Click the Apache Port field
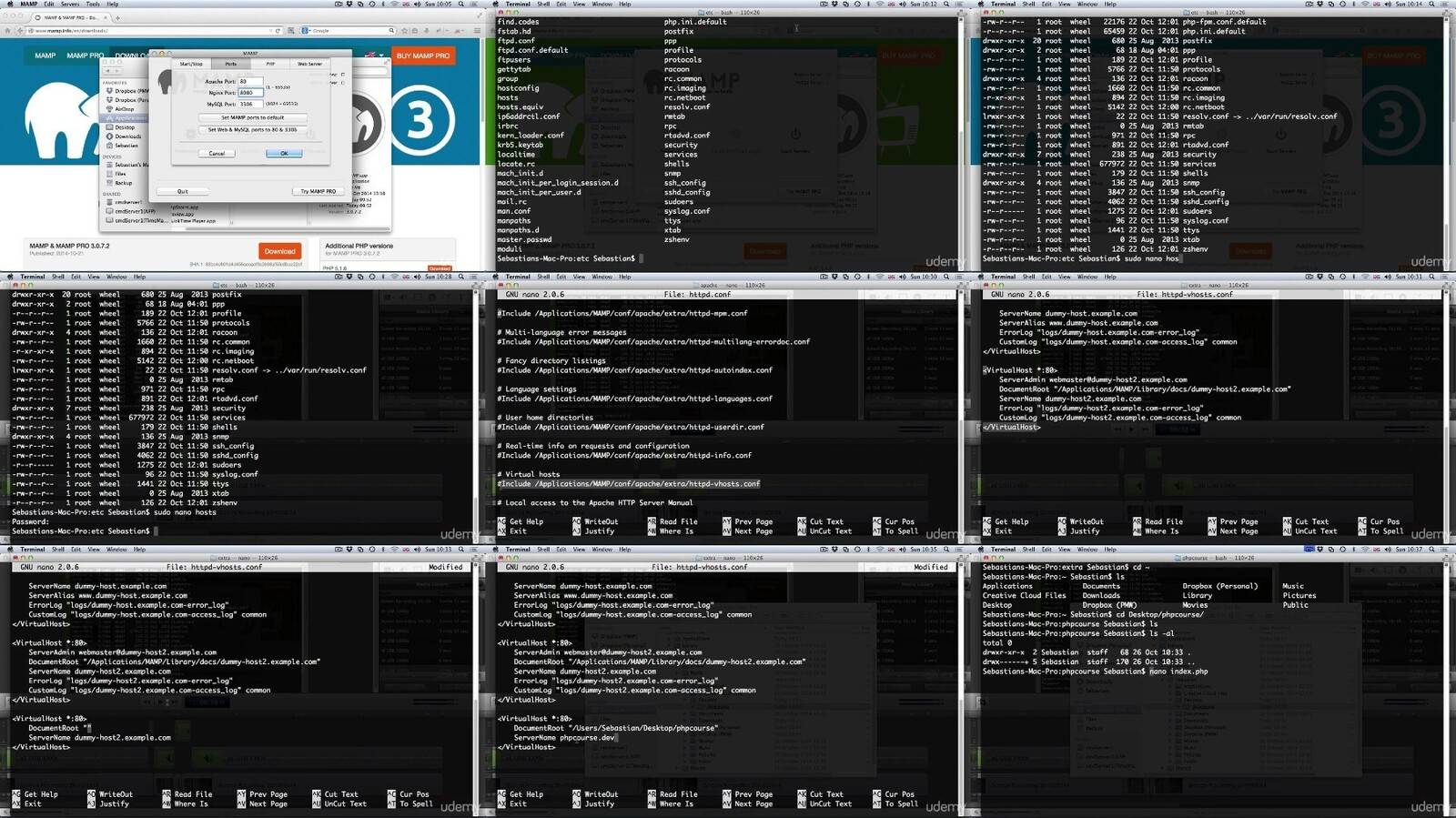 click(x=250, y=81)
